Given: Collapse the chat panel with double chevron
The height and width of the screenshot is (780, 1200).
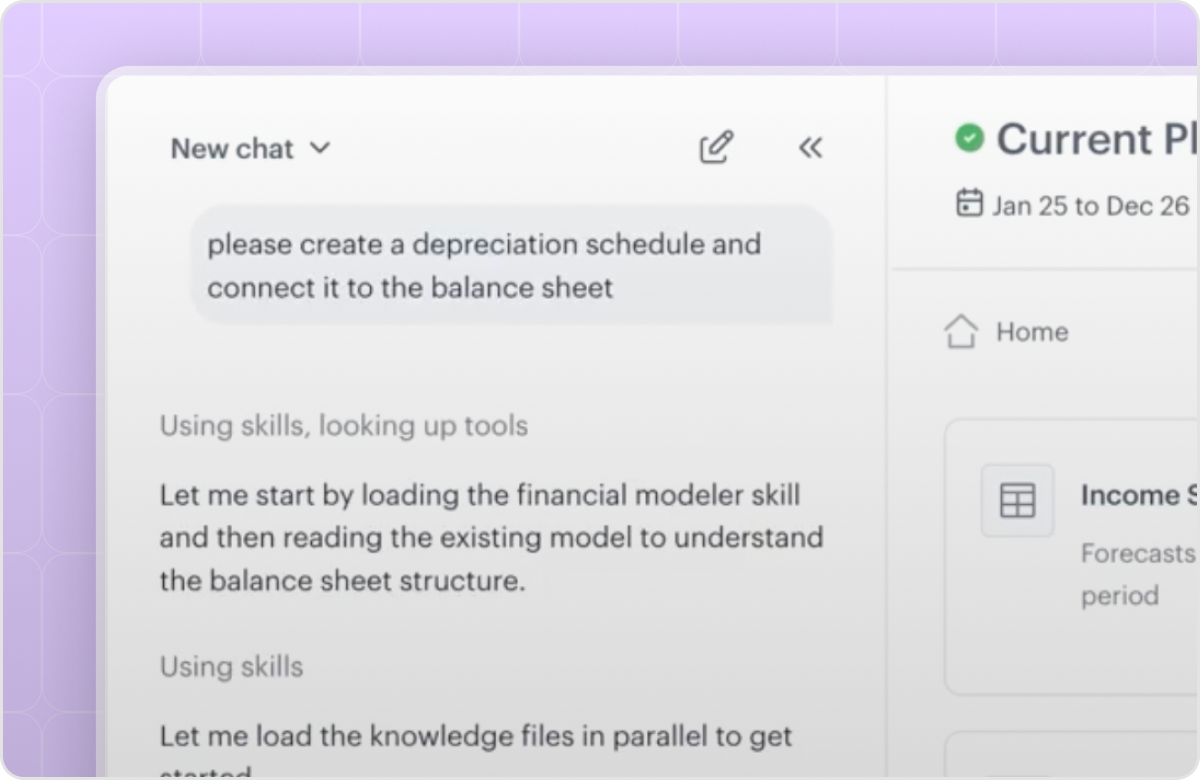Looking at the screenshot, I should point(810,148).
